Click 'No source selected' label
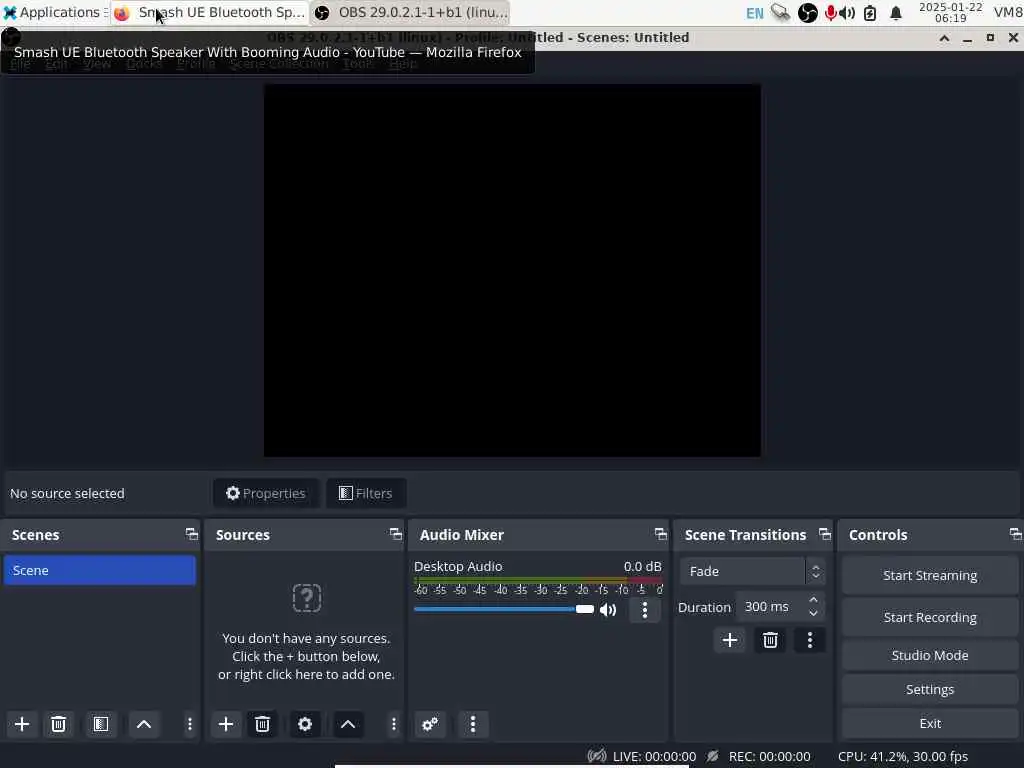The height and width of the screenshot is (768, 1024). coord(67,493)
